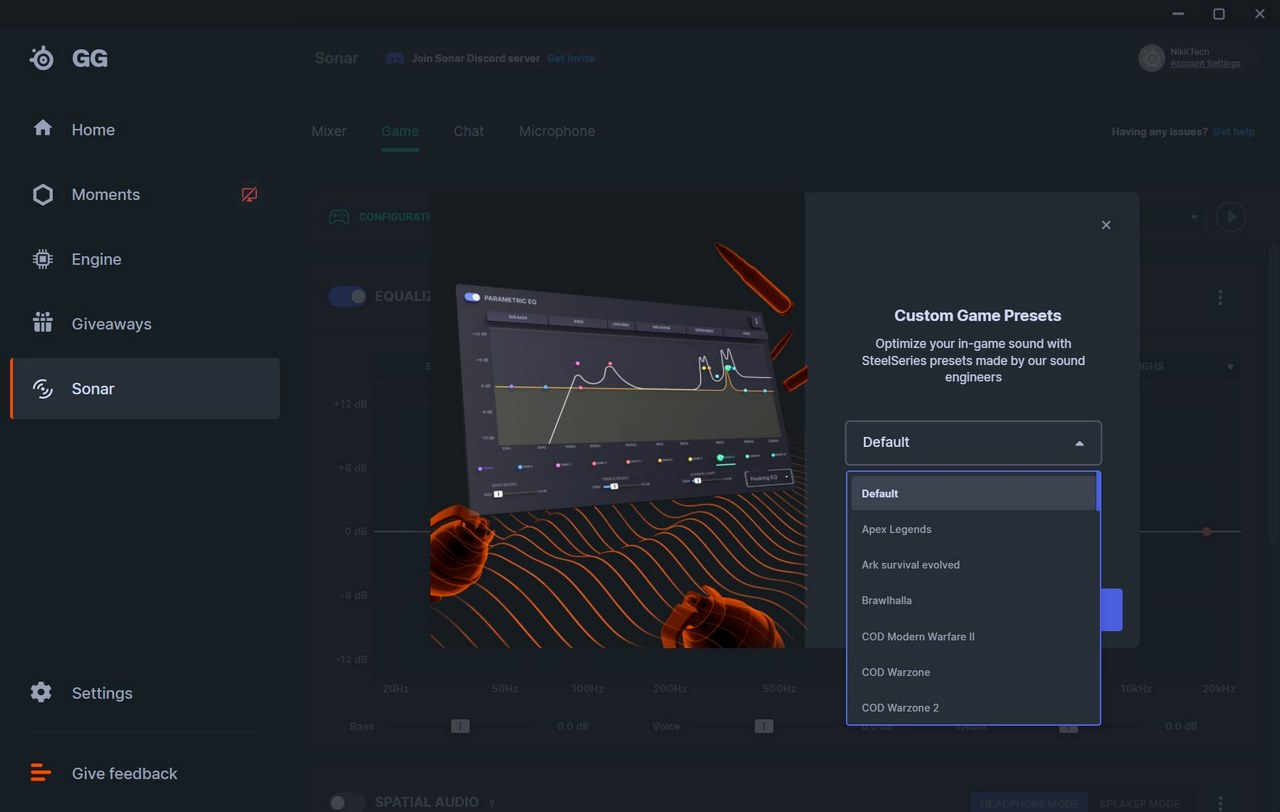This screenshot has height=812, width=1280.
Task: Switch to the Game tab
Action: (x=400, y=131)
